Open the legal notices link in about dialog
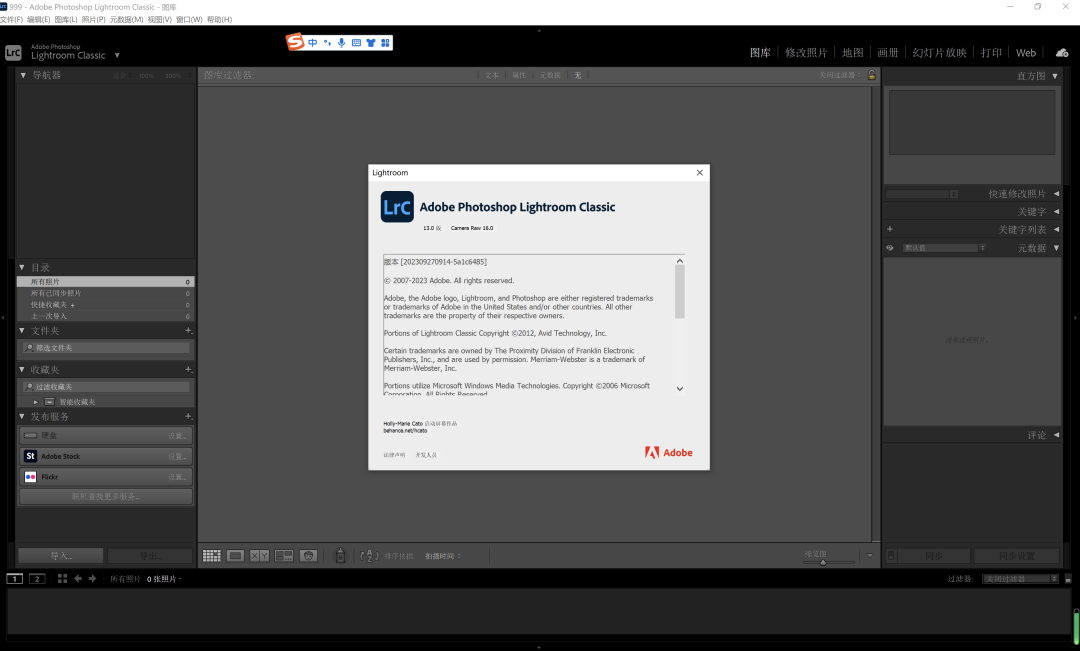 click(394, 455)
